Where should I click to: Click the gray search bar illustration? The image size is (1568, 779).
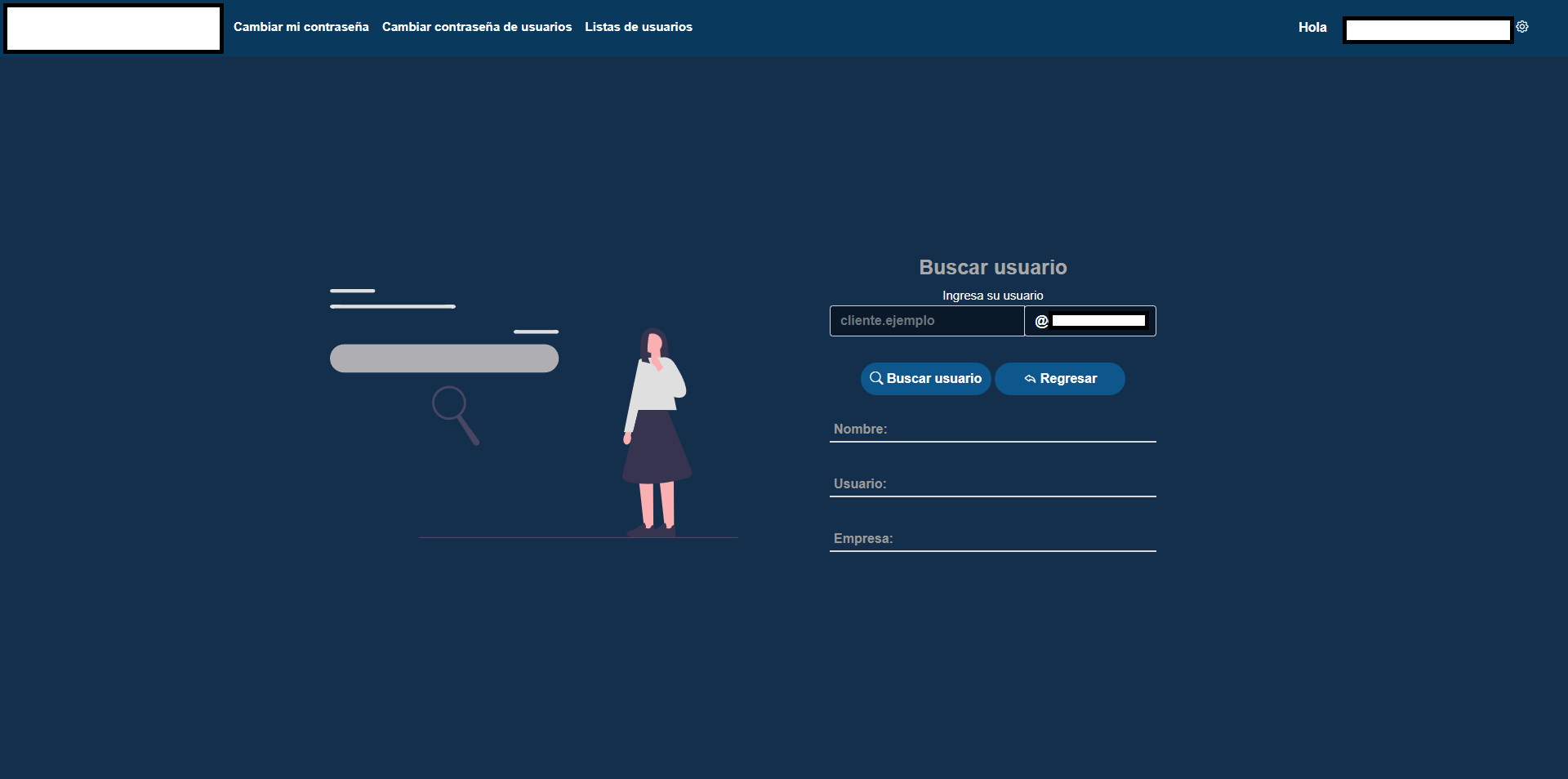pos(443,358)
